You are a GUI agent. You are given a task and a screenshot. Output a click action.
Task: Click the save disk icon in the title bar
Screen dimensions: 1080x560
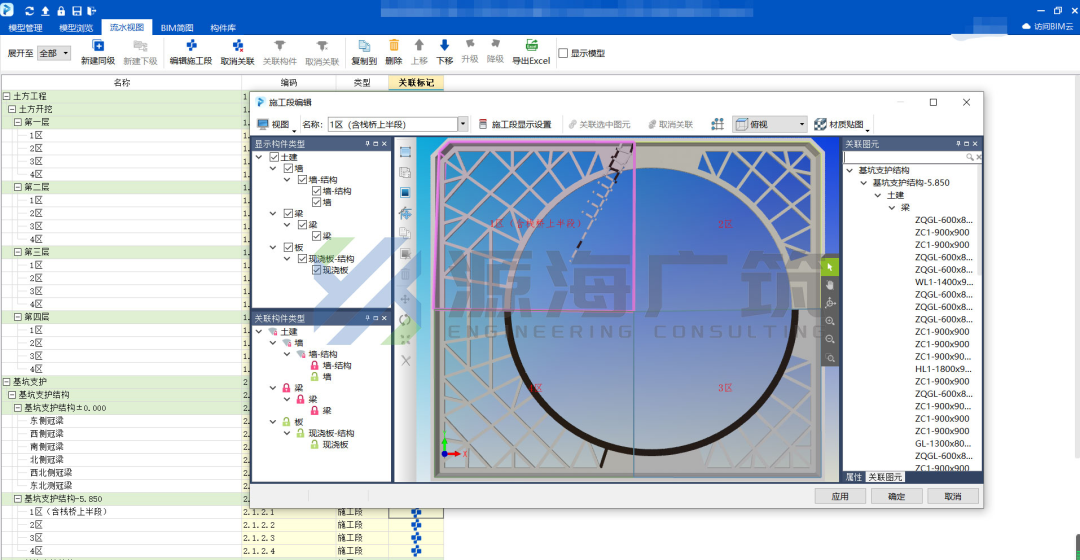pos(76,11)
